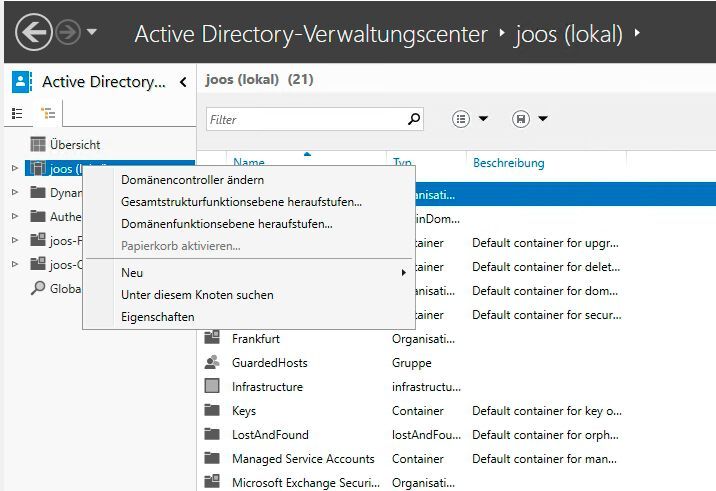Click the GuardedHosts group icon
The image size is (716, 491).
click(212, 362)
